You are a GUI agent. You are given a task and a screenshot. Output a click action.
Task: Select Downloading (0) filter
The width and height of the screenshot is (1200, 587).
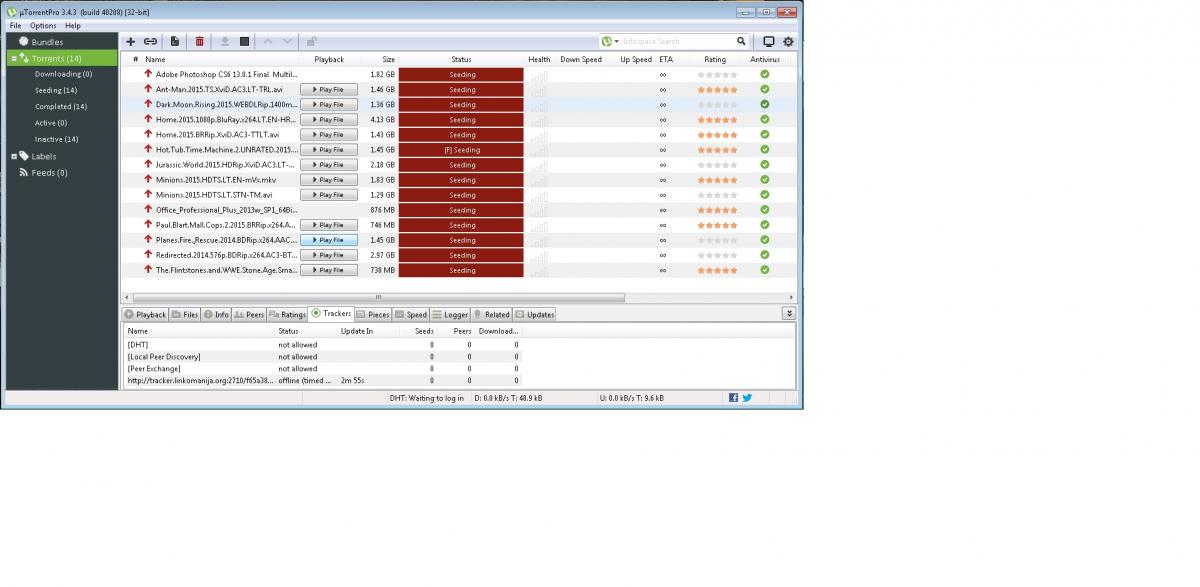point(63,74)
